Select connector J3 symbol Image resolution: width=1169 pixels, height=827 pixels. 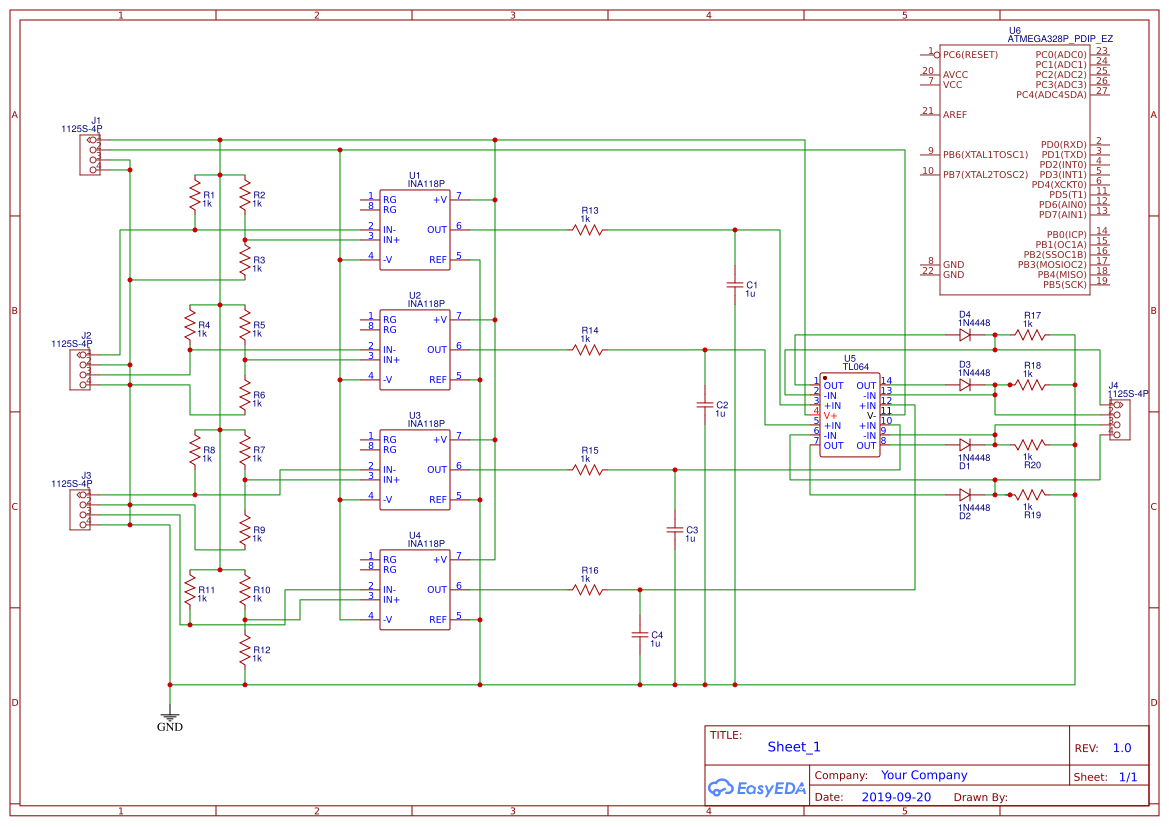(80, 509)
